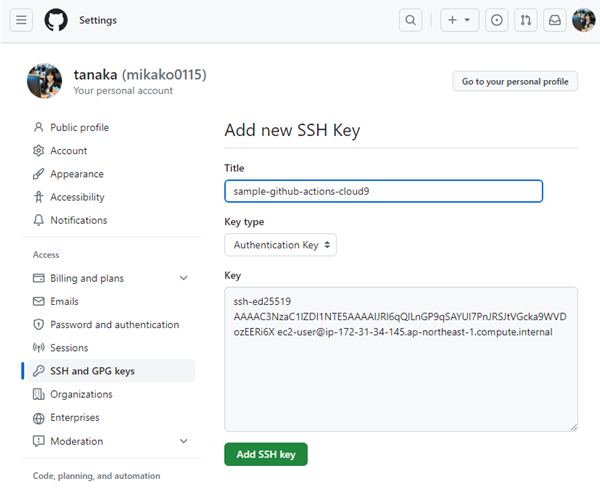The height and width of the screenshot is (488, 600).
Task: Expand the Billing and plans section
Action: 184,278
